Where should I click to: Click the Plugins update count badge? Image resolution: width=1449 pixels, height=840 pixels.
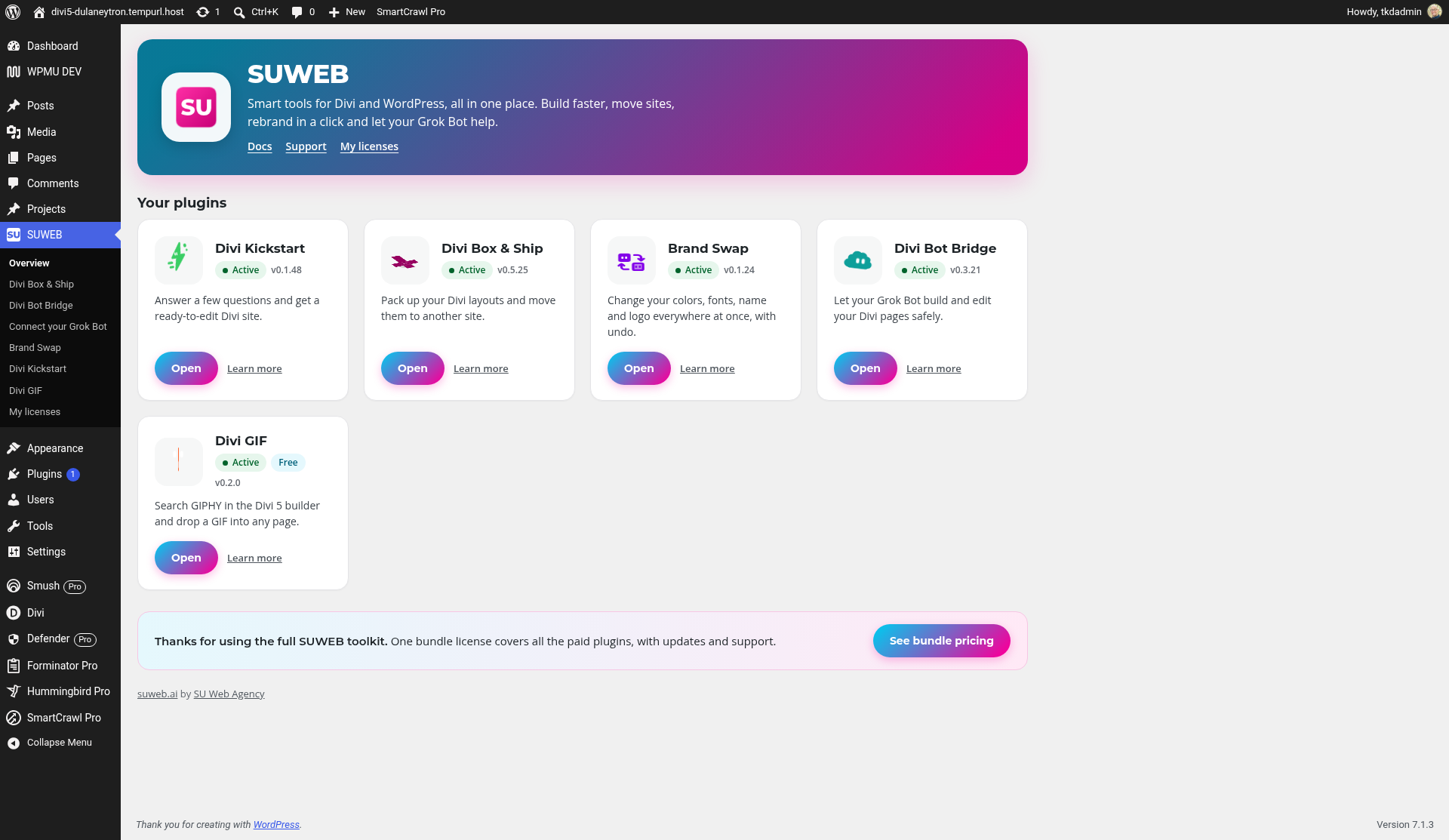(73, 475)
